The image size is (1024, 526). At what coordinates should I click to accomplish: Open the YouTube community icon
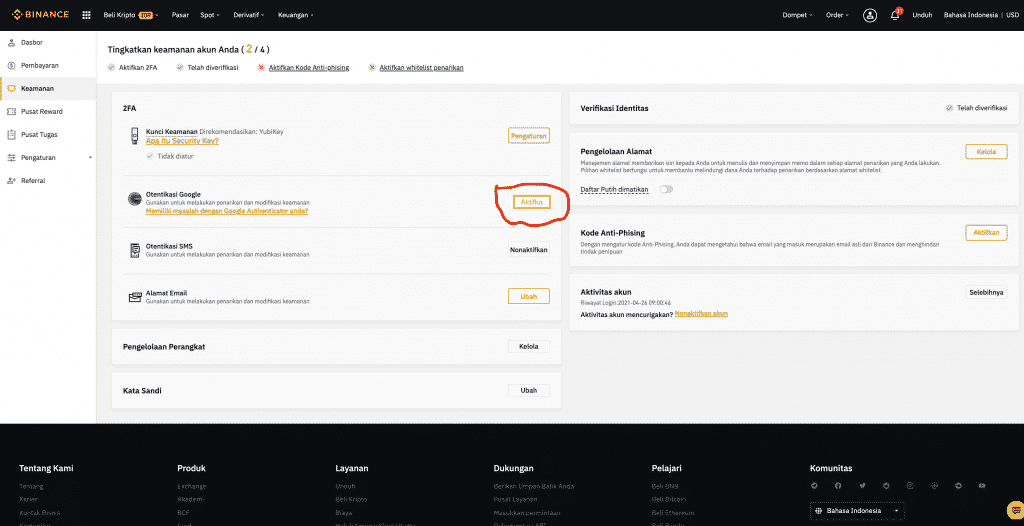(x=982, y=486)
